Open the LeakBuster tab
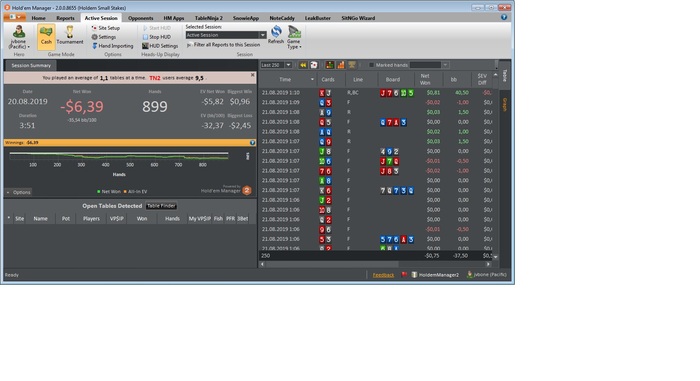 coord(317,18)
